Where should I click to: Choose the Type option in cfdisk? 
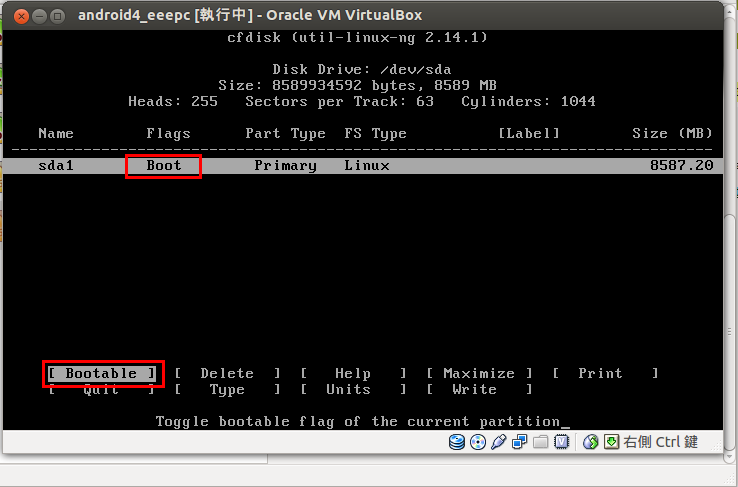[x=227, y=390]
